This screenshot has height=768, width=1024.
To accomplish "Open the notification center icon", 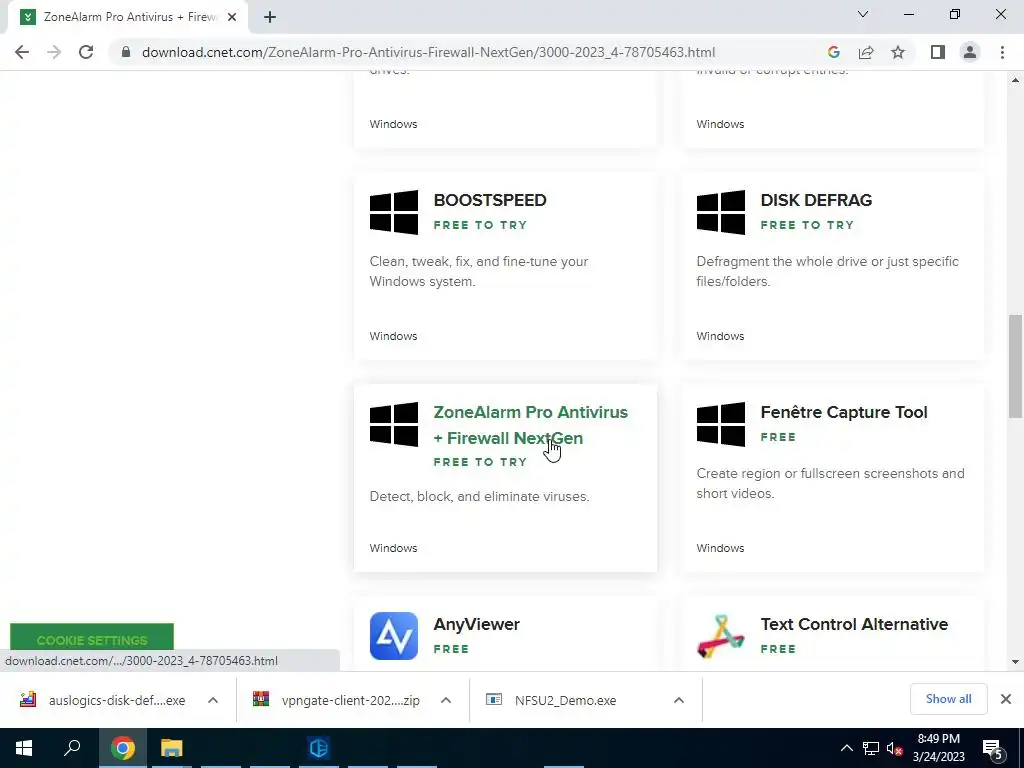I will click(x=993, y=748).
